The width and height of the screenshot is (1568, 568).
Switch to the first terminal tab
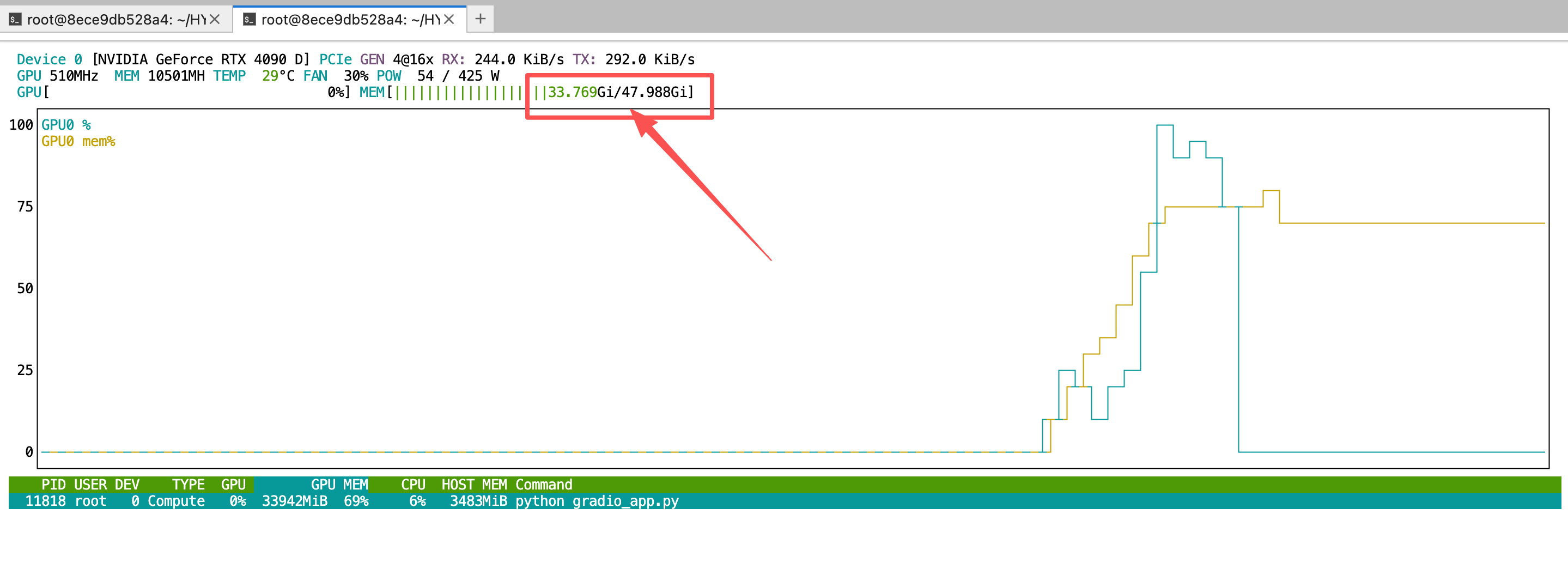116,20
